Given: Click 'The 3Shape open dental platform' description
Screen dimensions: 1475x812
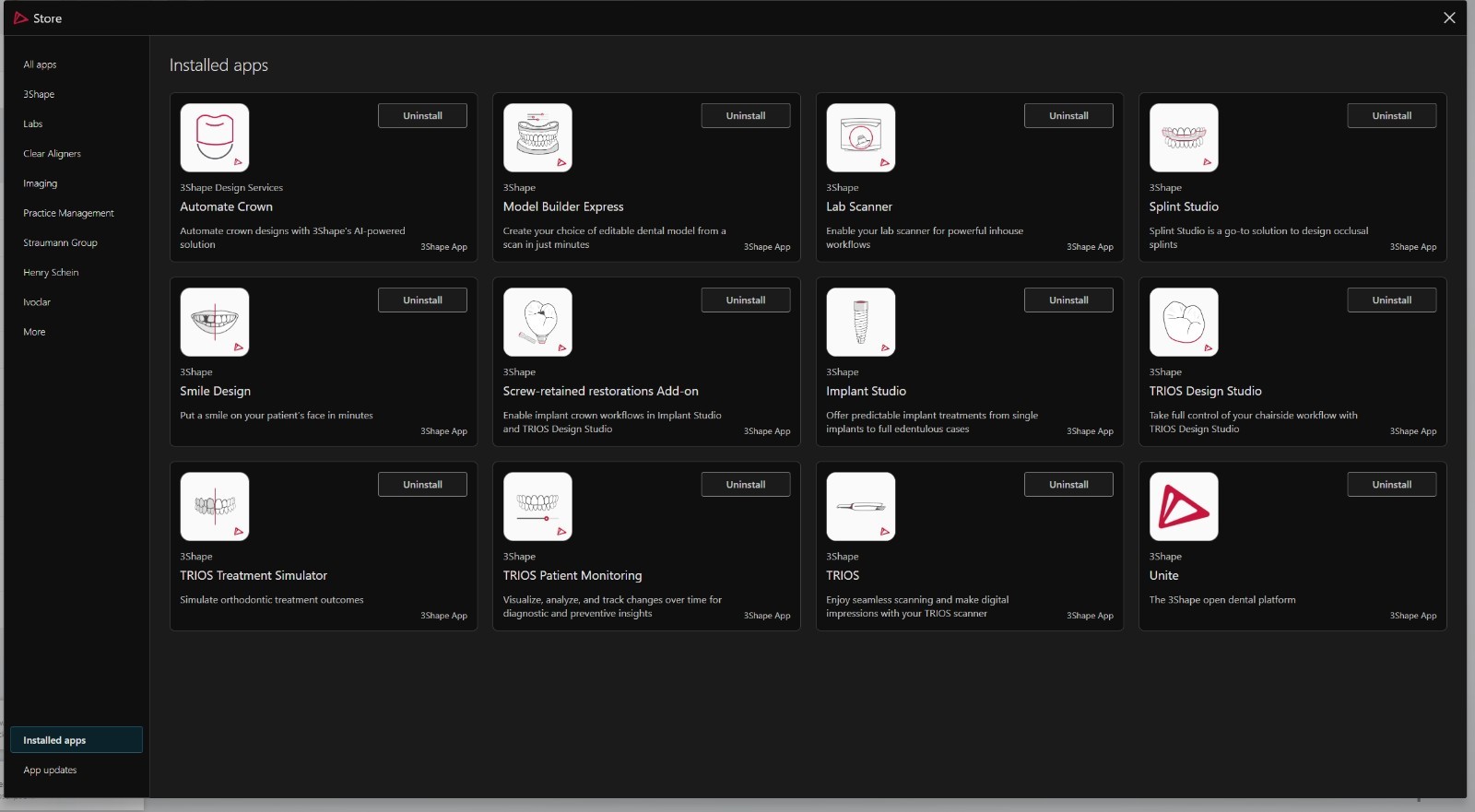Looking at the screenshot, I should 1222,599.
